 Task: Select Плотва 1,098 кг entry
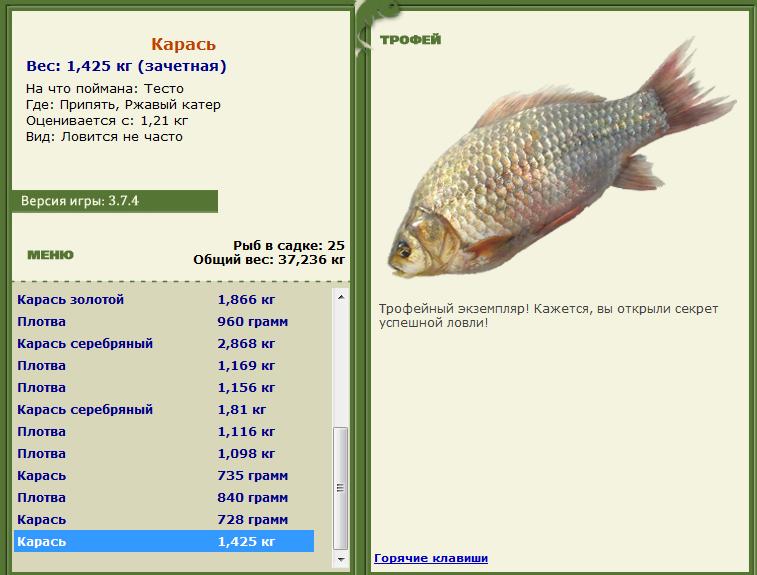pyautogui.click(x=164, y=453)
